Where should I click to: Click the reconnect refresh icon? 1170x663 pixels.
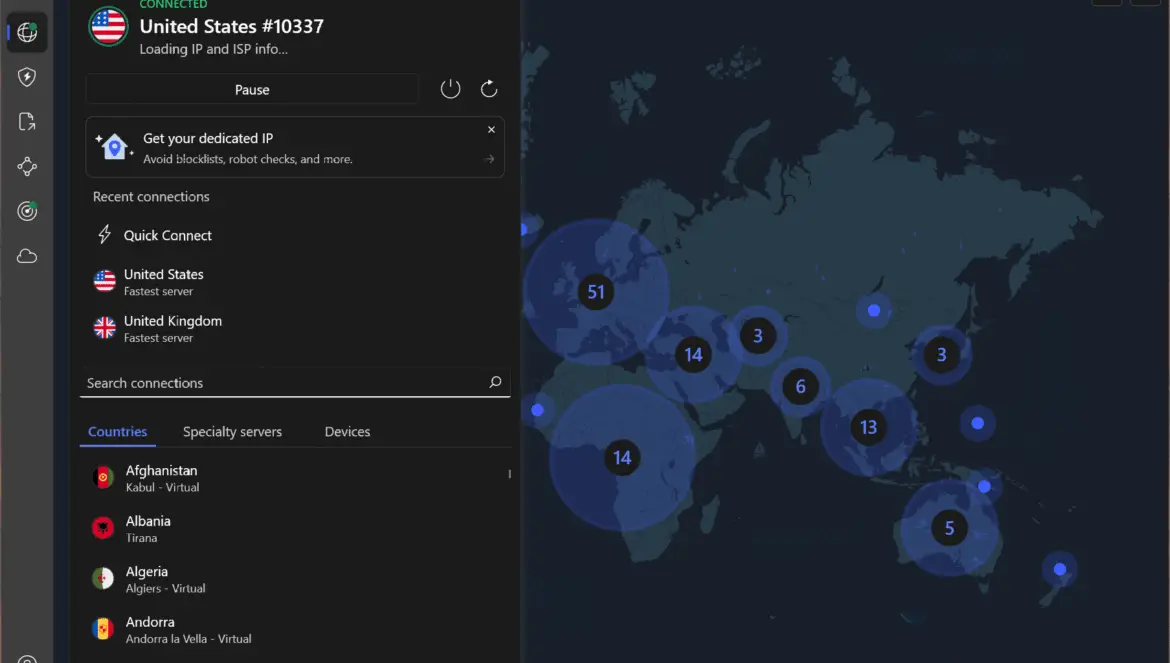pos(489,89)
